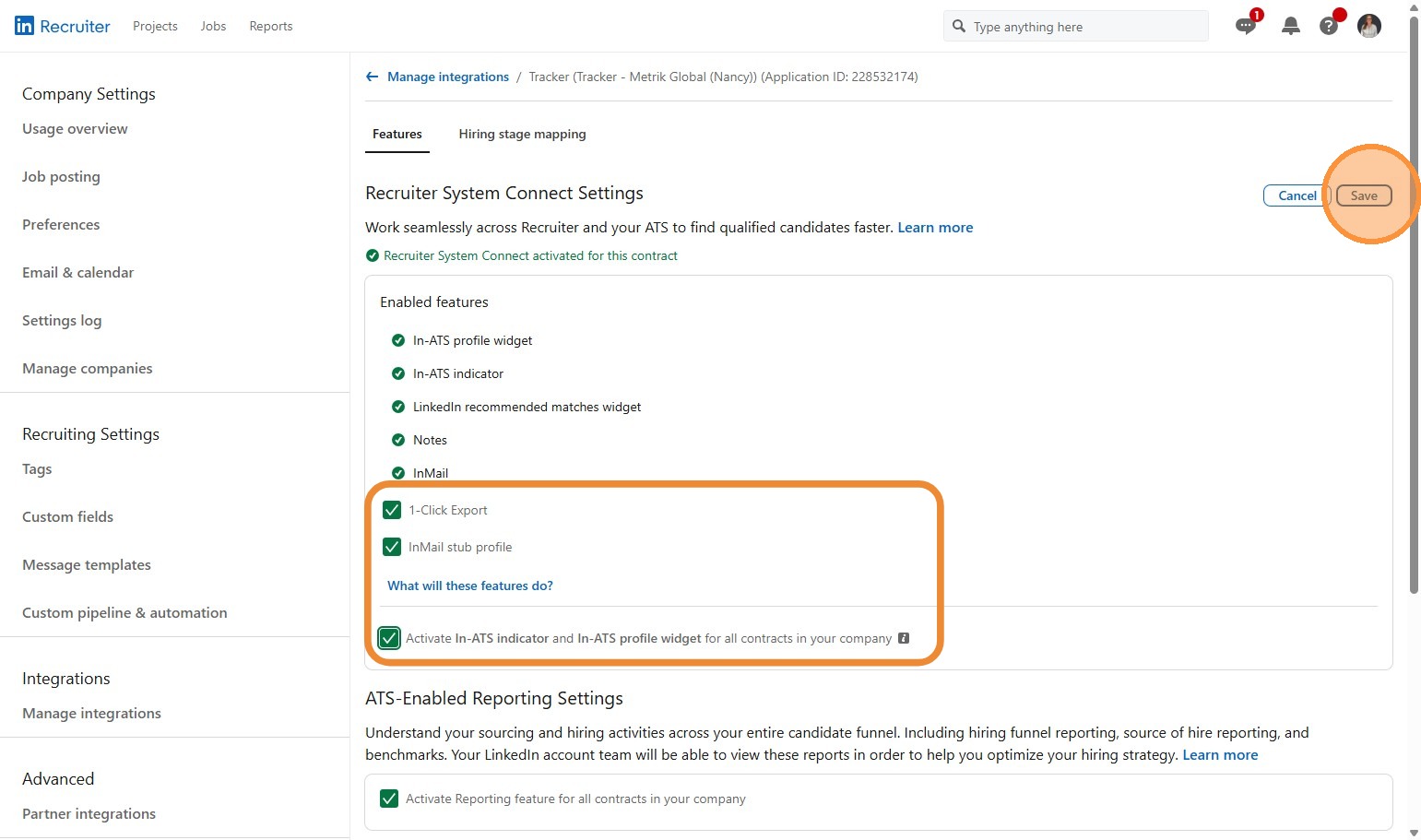Open What will these features do link

tap(470, 586)
